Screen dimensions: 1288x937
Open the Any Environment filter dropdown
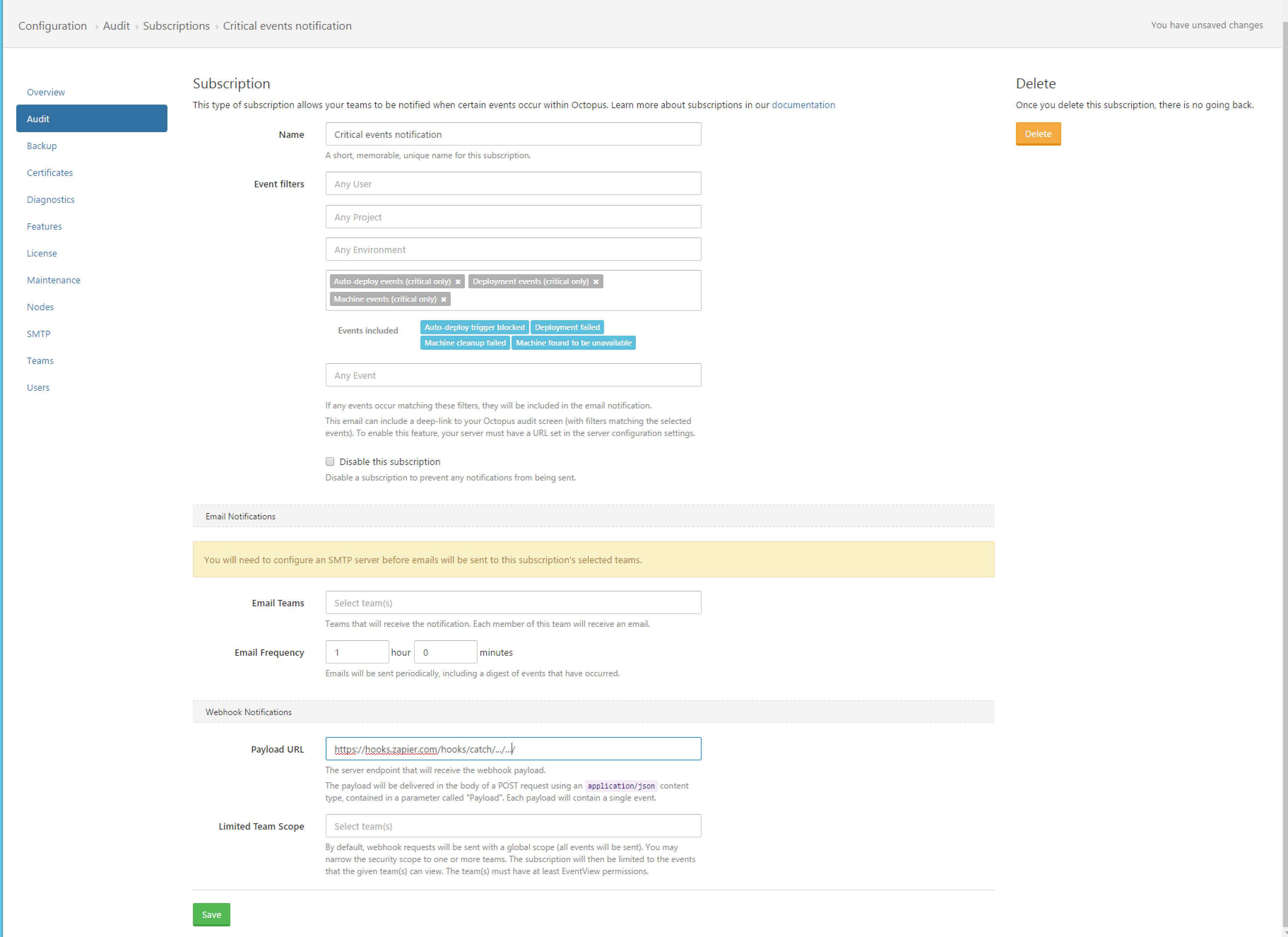pos(513,250)
